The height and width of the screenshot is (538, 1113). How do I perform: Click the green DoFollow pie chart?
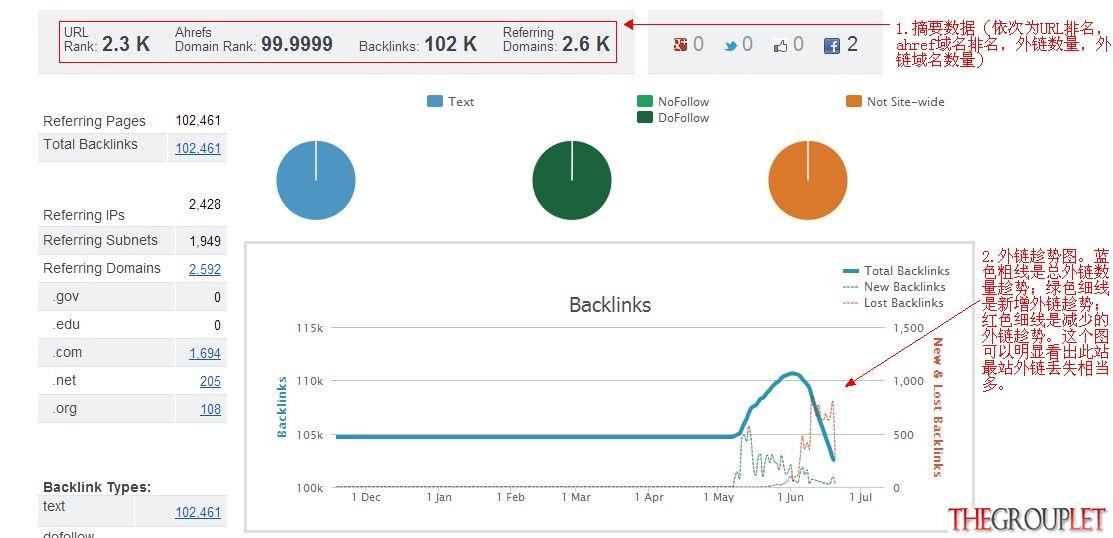(x=572, y=180)
